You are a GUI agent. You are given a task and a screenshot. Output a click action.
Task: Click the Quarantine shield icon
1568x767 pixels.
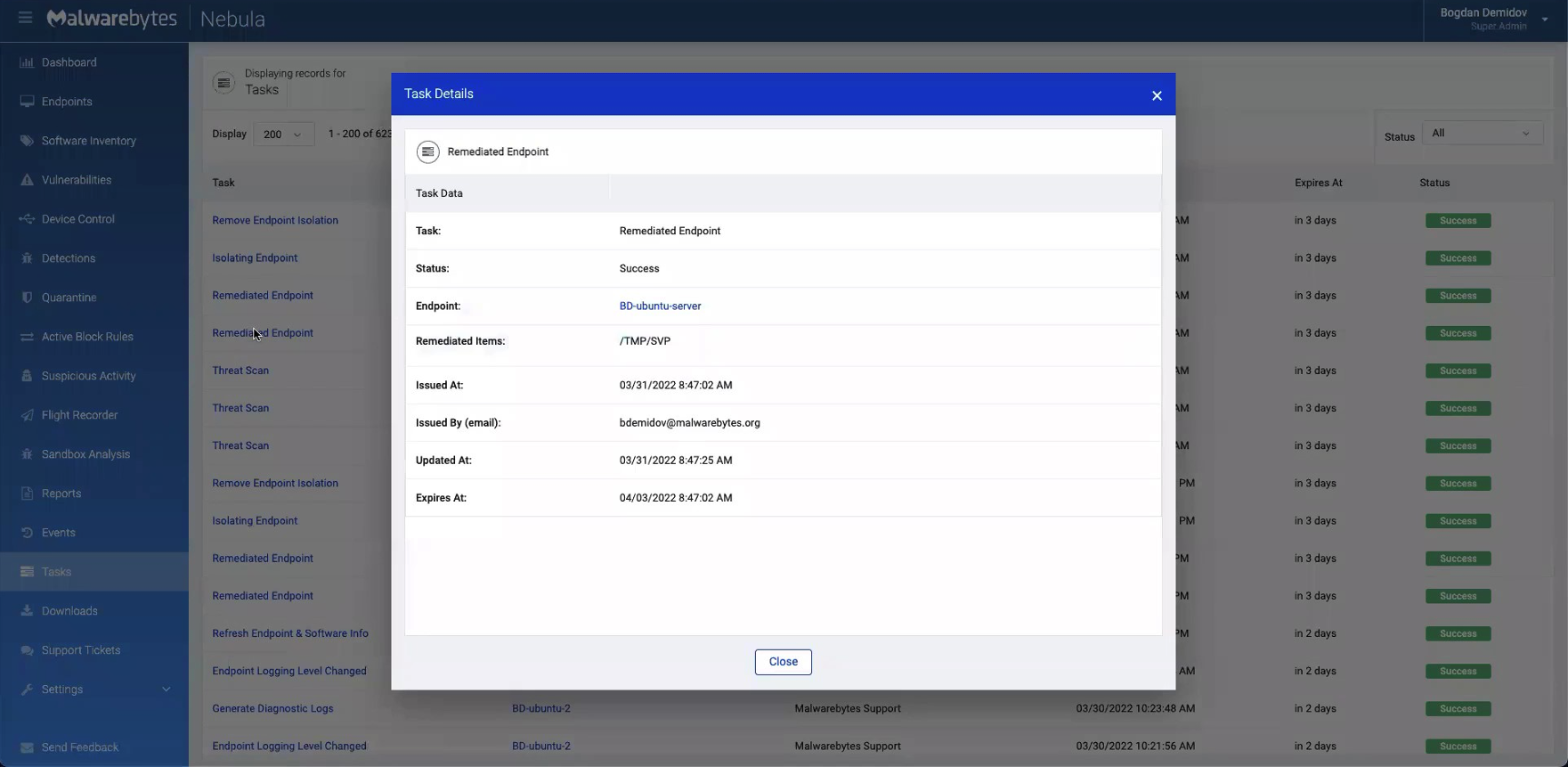(x=27, y=298)
